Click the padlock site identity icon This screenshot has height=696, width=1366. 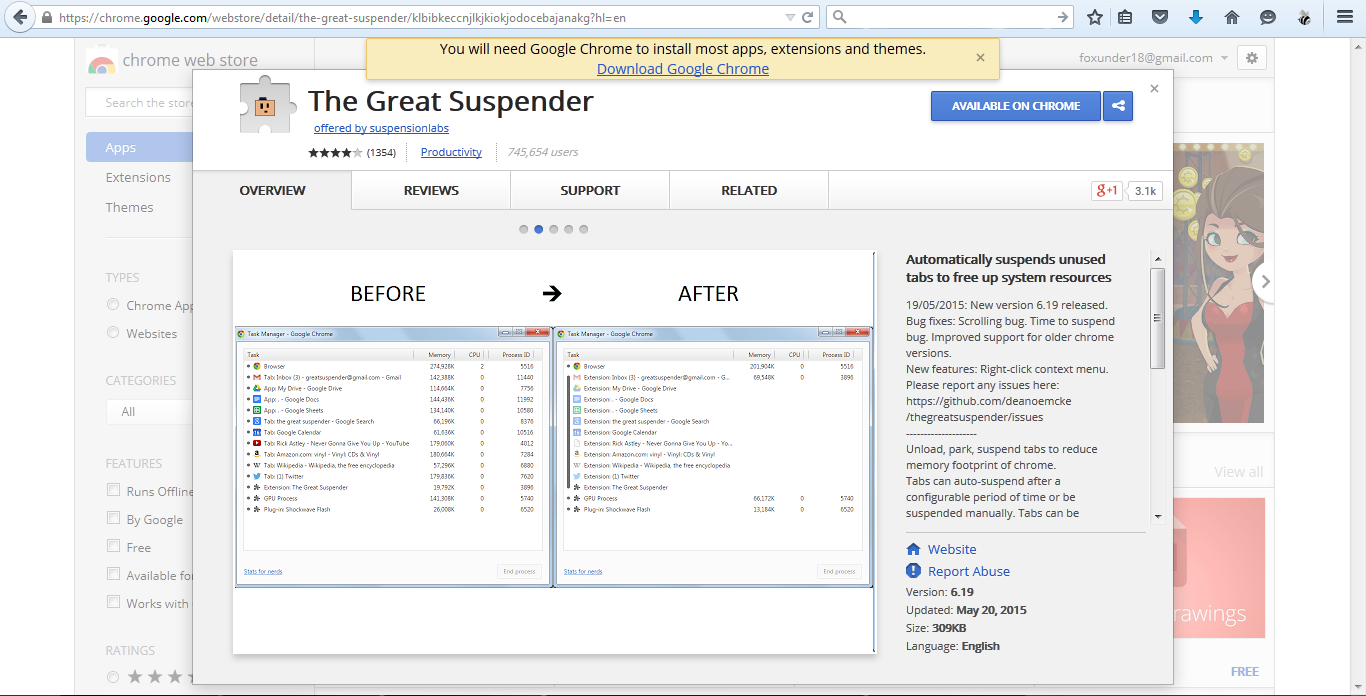click(47, 18)
